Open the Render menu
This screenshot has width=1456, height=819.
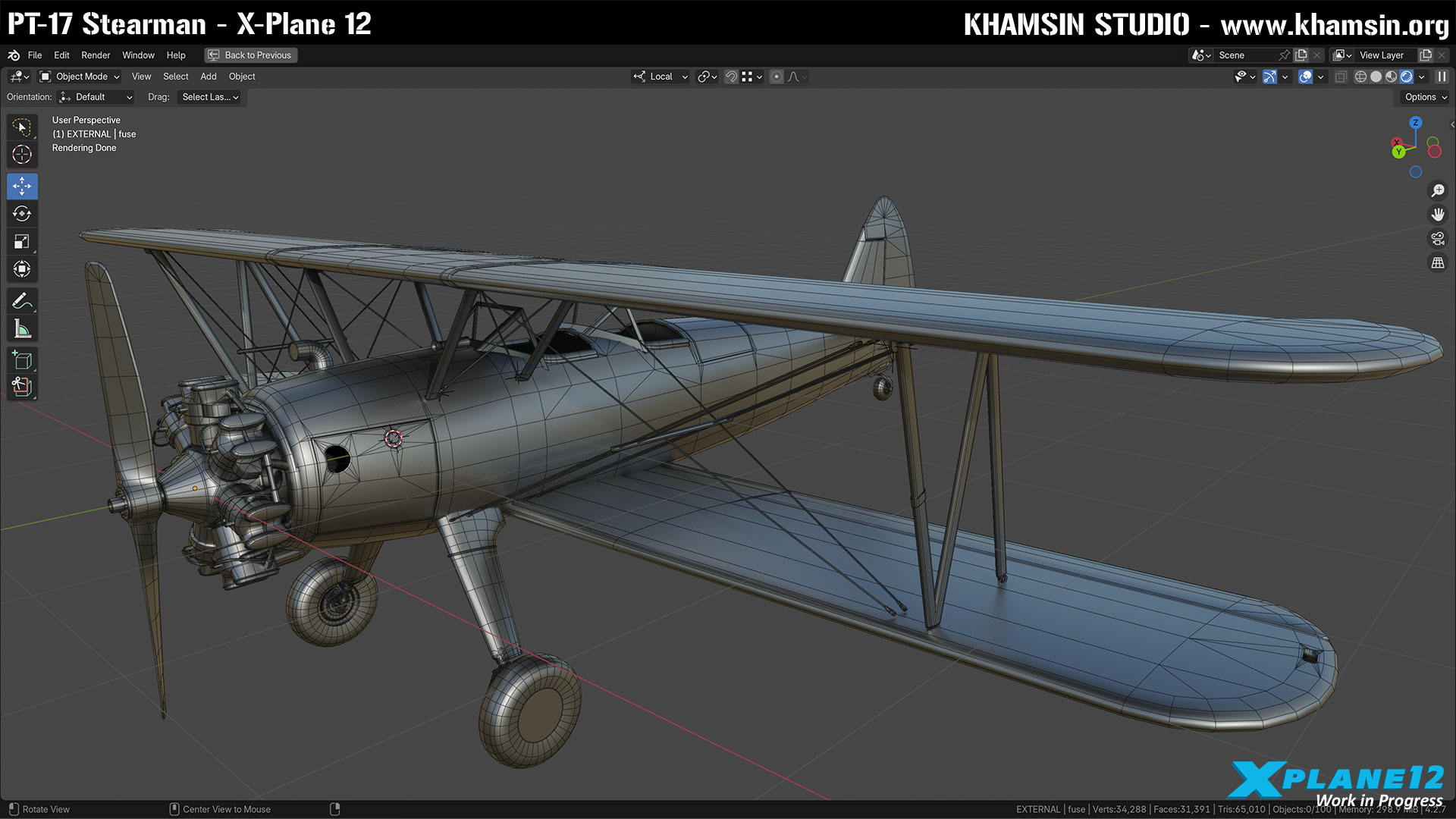click(x=96, y=55)
